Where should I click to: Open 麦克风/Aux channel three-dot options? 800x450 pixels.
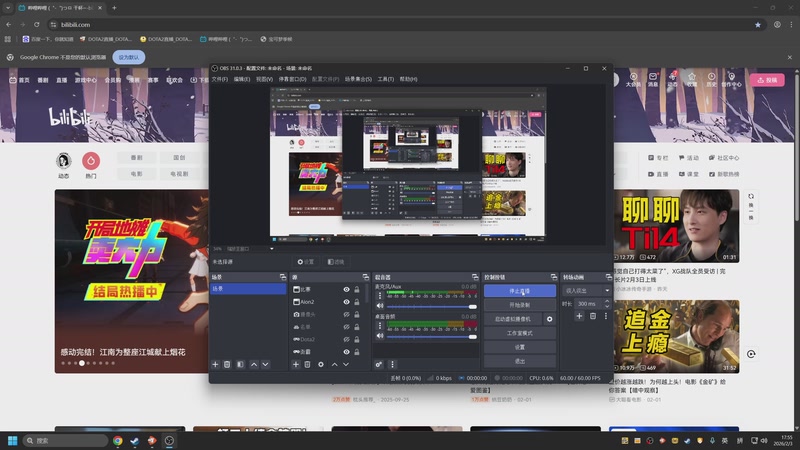coord(380,296)
